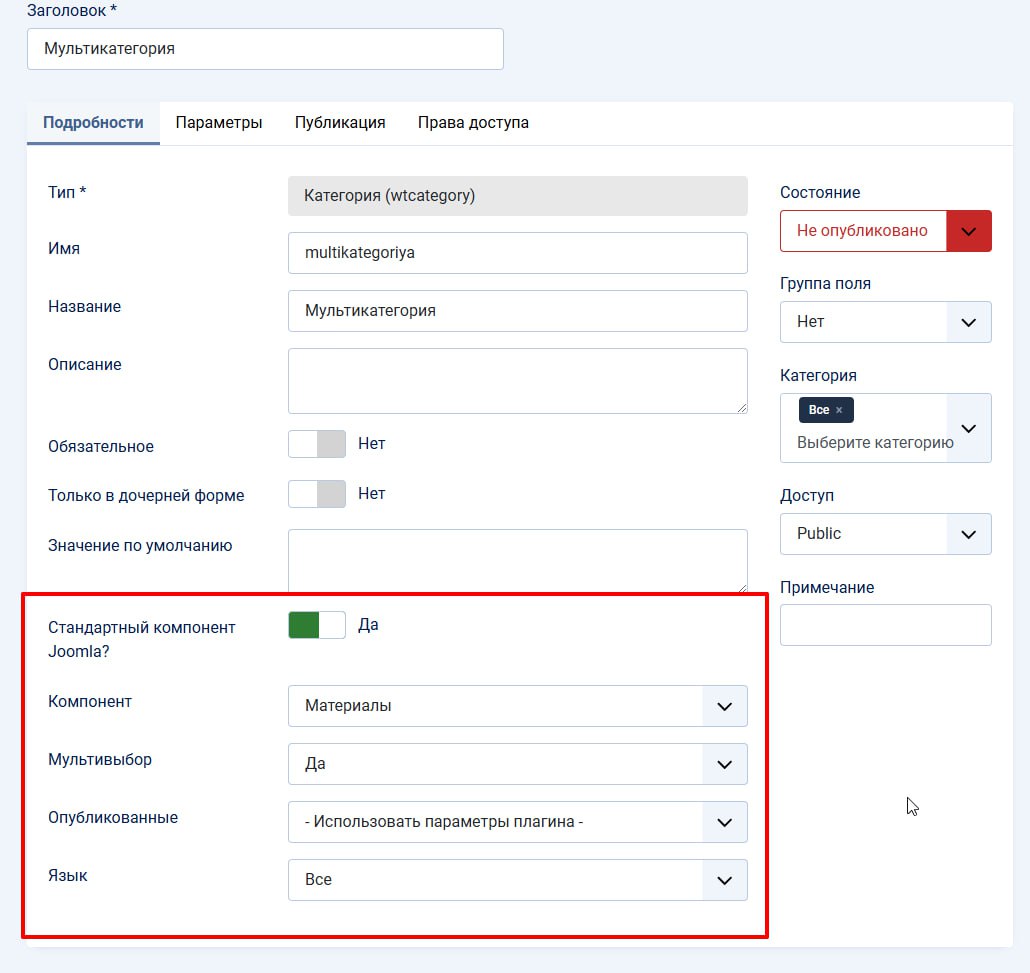1030x973 pixels.
Task: Click the Состояние label
Action: 820,192
